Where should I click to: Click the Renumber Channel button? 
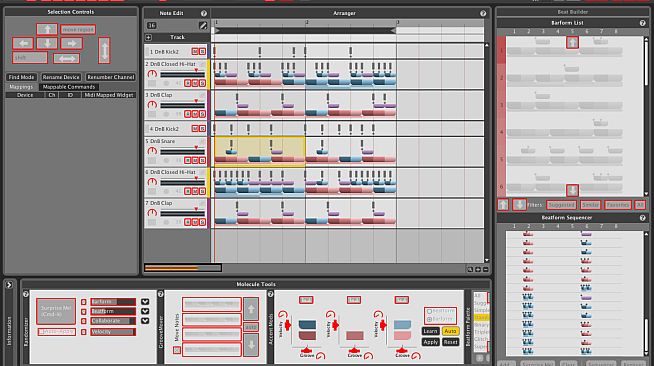pos(111,77)
